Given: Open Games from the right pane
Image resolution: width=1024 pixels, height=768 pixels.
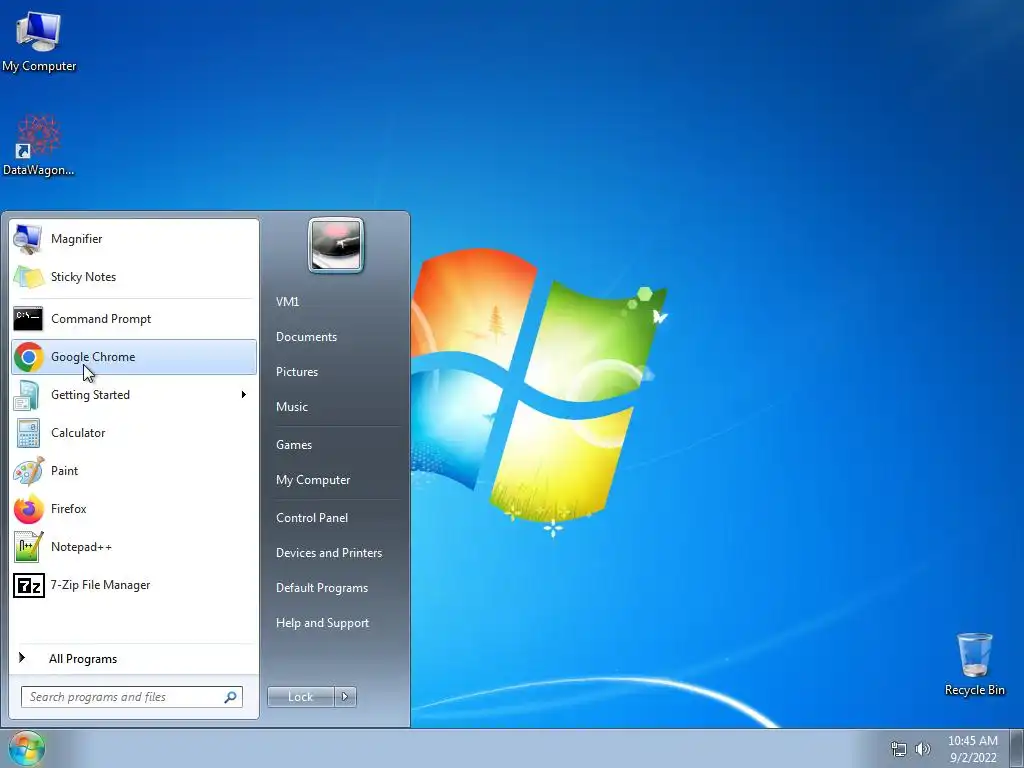Looking at the screenshot, I should point(294,445).
